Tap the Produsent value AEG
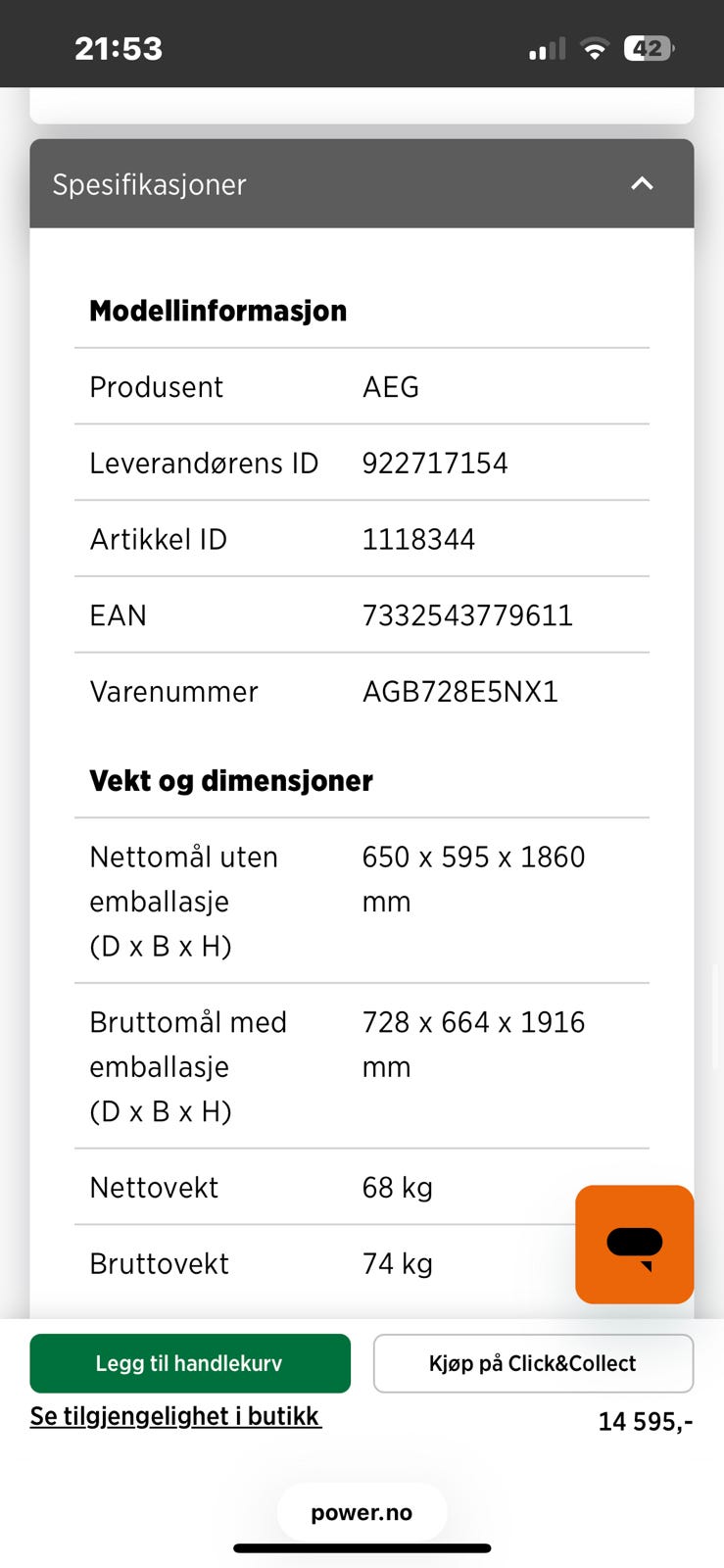Image resolution: width=724 pixels, height=1568 pixels. pos(391,387)
